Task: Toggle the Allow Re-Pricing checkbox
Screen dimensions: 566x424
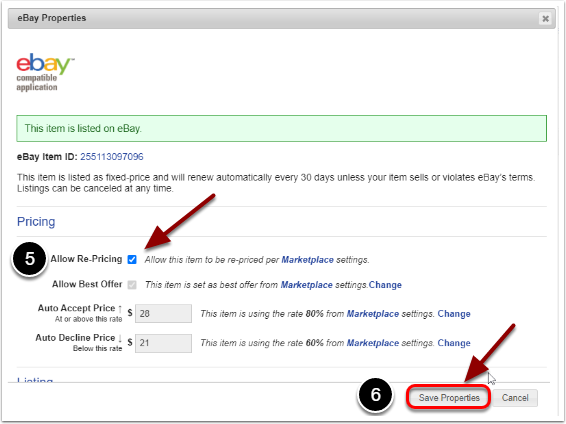Action: pyautogui.click(x=132, y=259)
